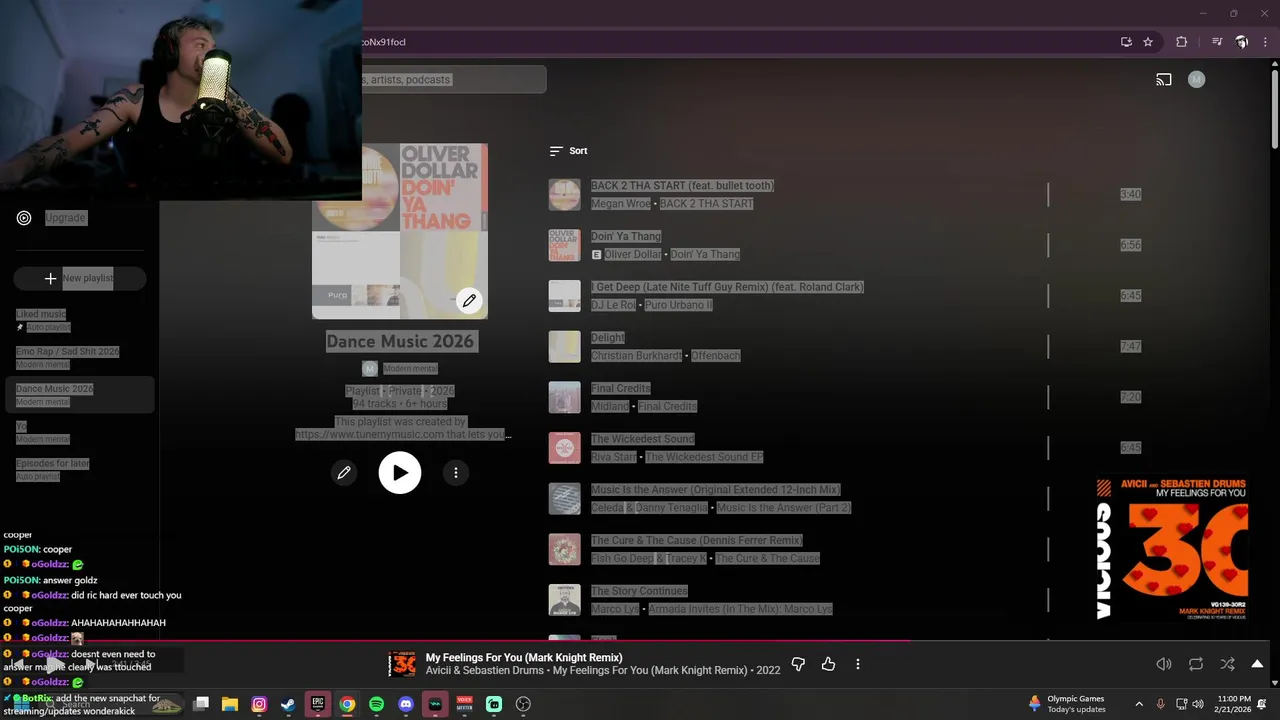
Task: Bookmark this page with the star icon
Action: [x=1148, y=42]
